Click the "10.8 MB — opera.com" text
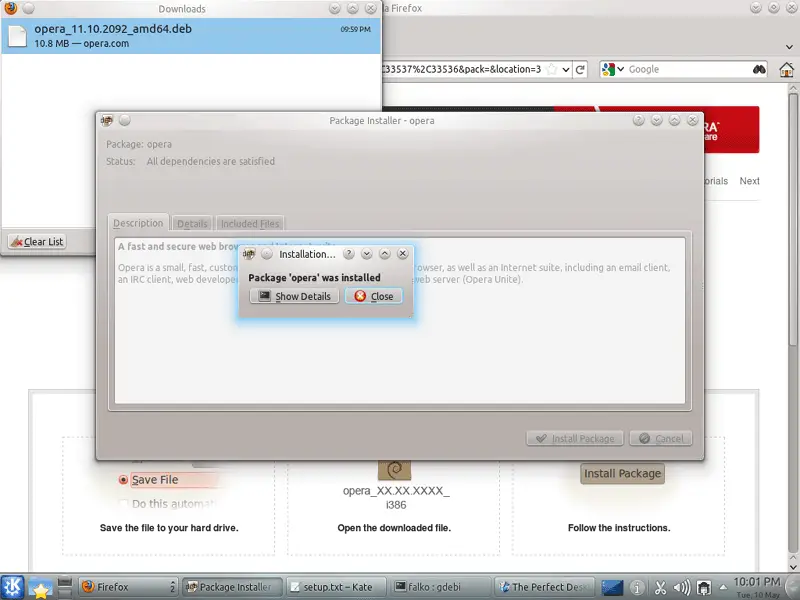The height and width of the screenshot is (600, 800). 82,43
